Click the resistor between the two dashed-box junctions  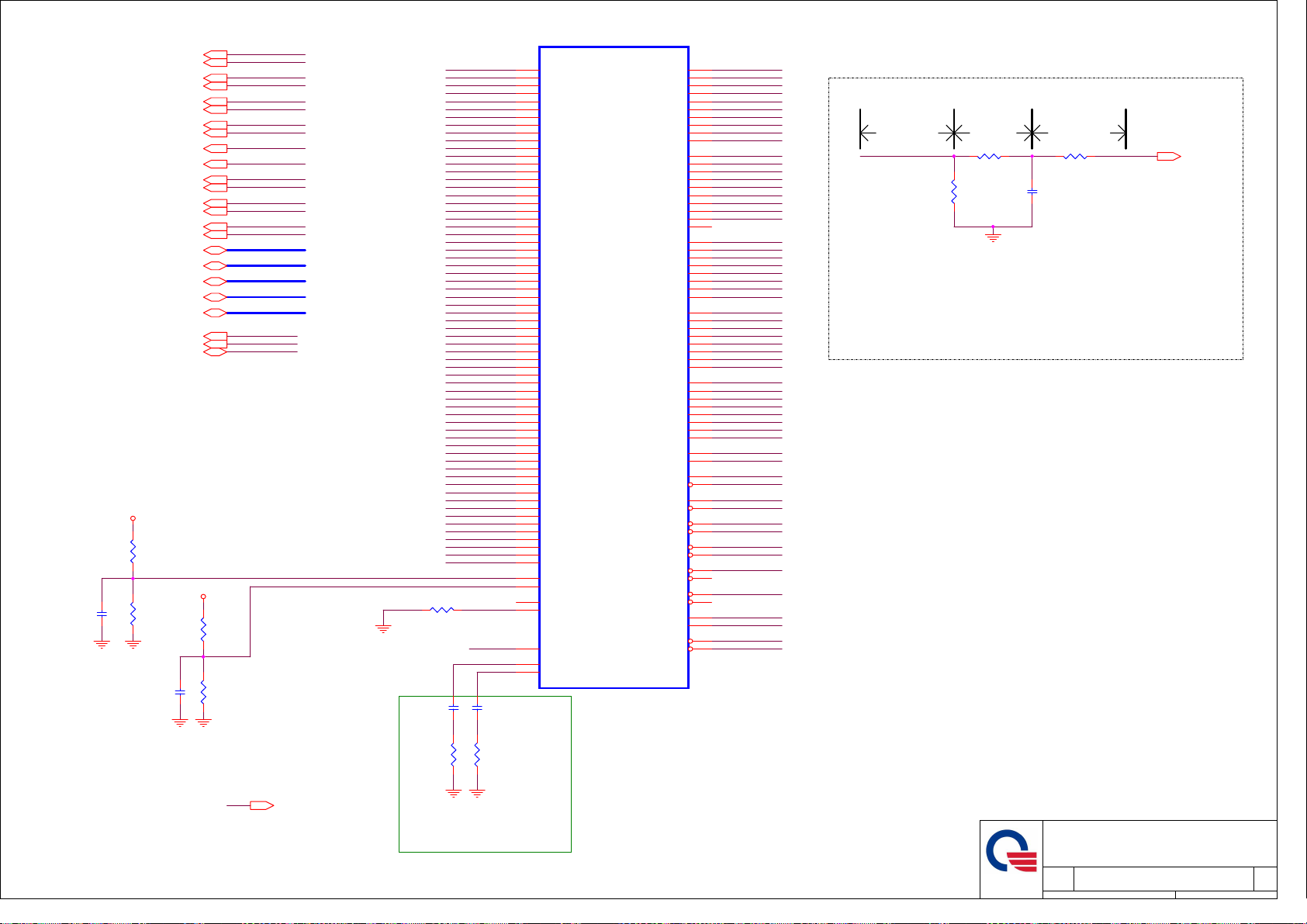point(990,157)
